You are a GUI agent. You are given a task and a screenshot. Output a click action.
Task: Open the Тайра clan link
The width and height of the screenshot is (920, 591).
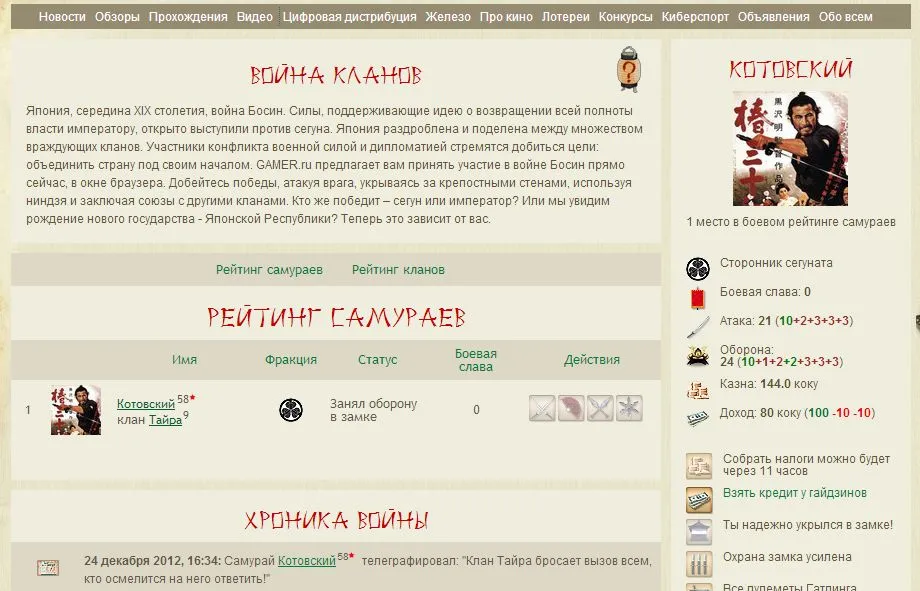pos(165,420)
